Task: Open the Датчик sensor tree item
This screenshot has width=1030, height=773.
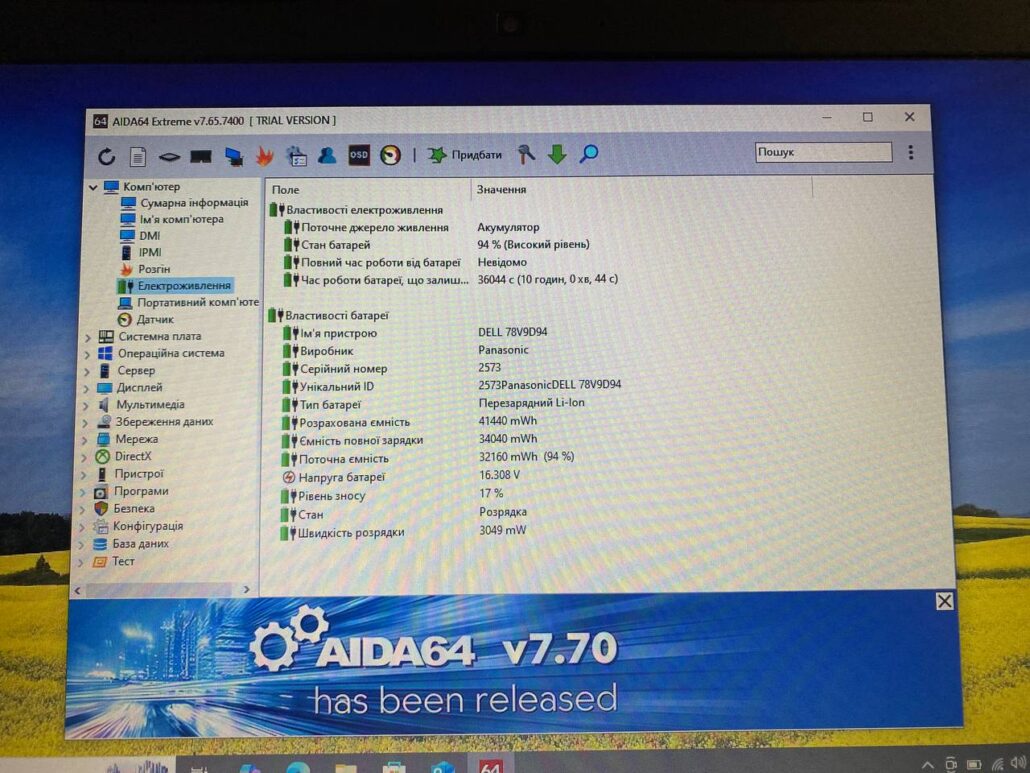Action: 145,320
